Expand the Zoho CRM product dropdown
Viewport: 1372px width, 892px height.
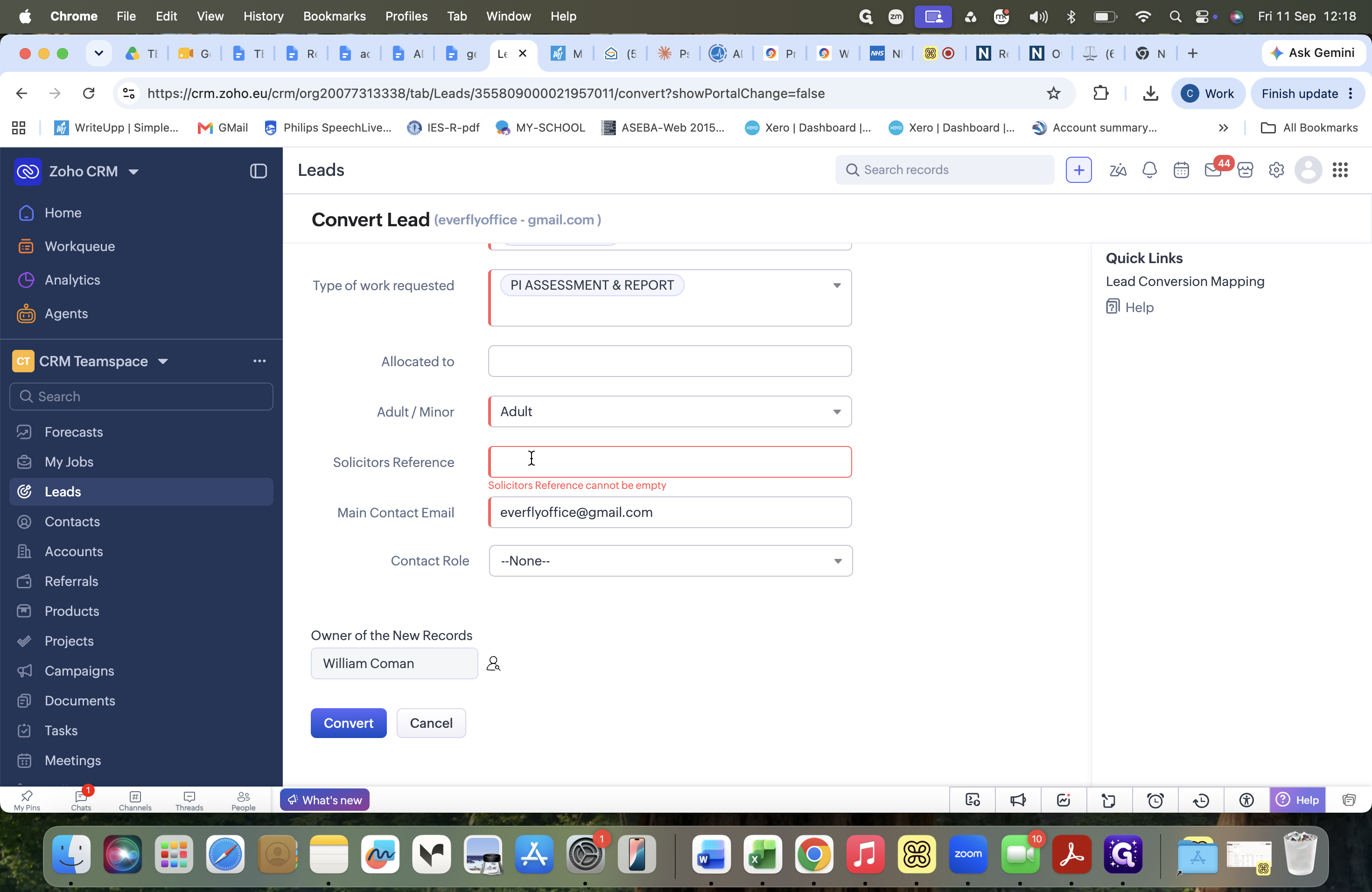[134, 172]
